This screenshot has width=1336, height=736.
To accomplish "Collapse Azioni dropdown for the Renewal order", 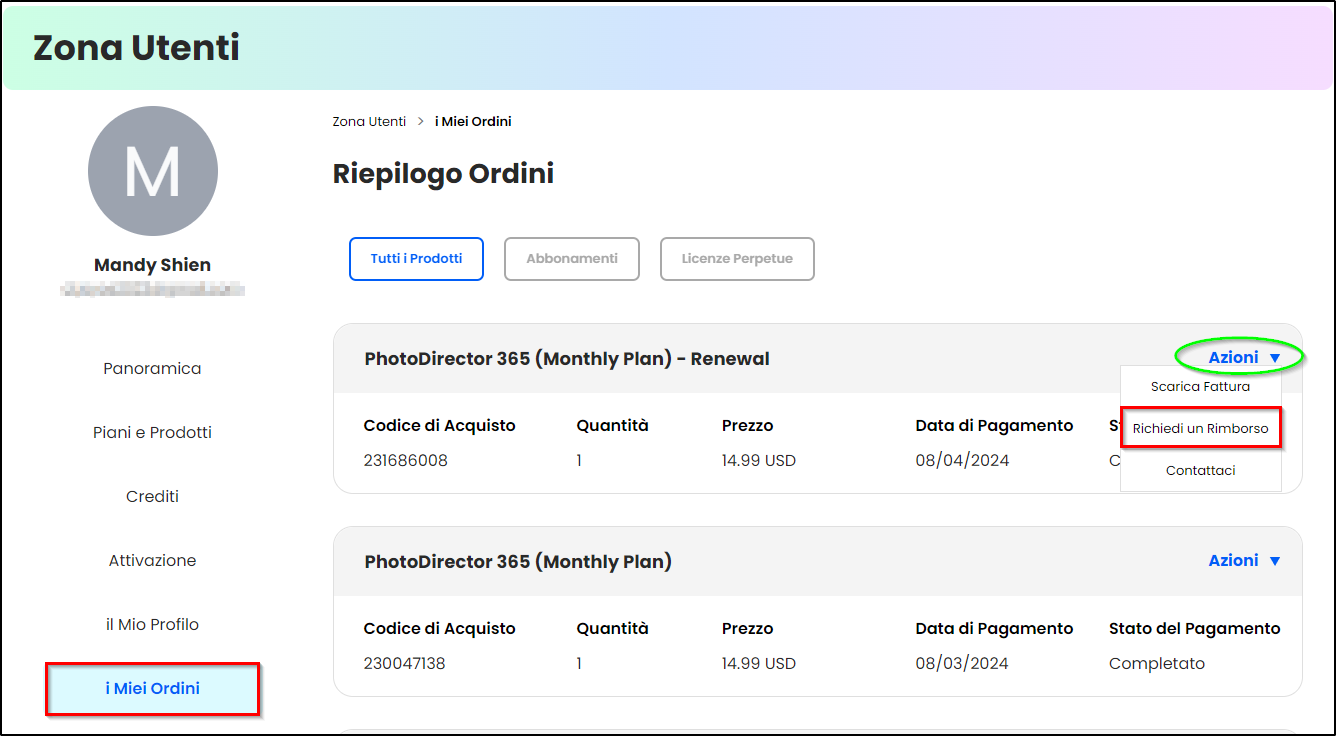I will pos(1243,357).
